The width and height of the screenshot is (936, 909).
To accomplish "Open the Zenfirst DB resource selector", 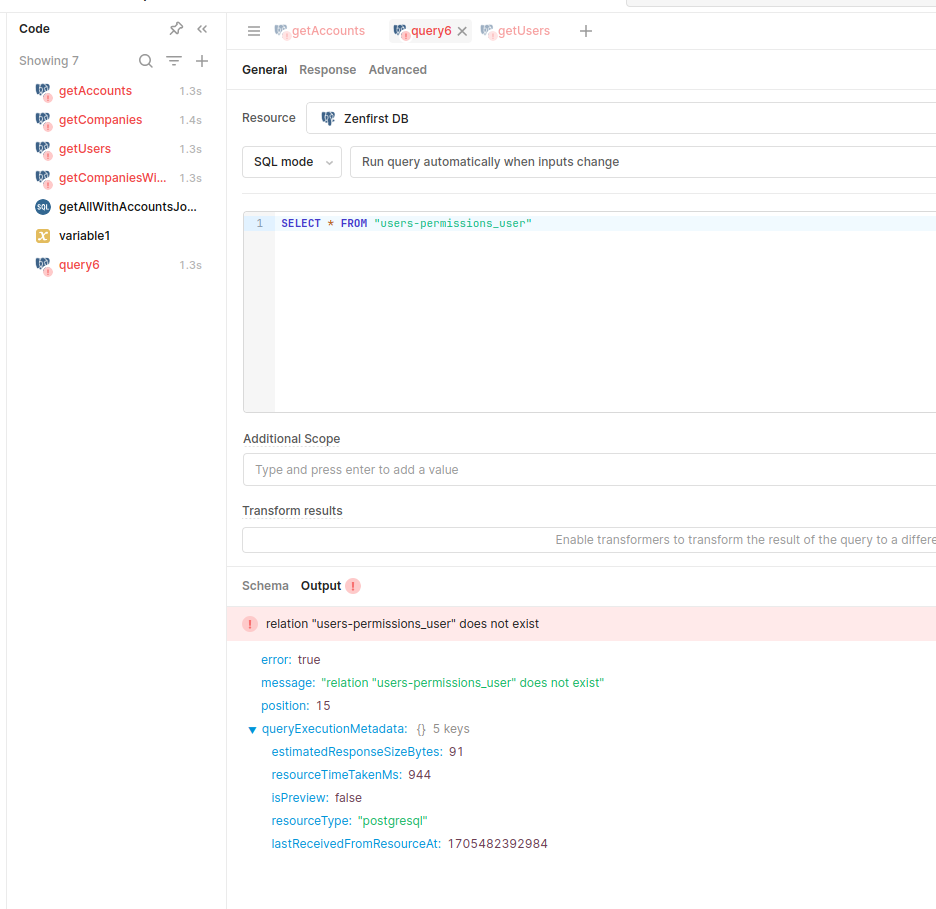I will tap(620, 118).
